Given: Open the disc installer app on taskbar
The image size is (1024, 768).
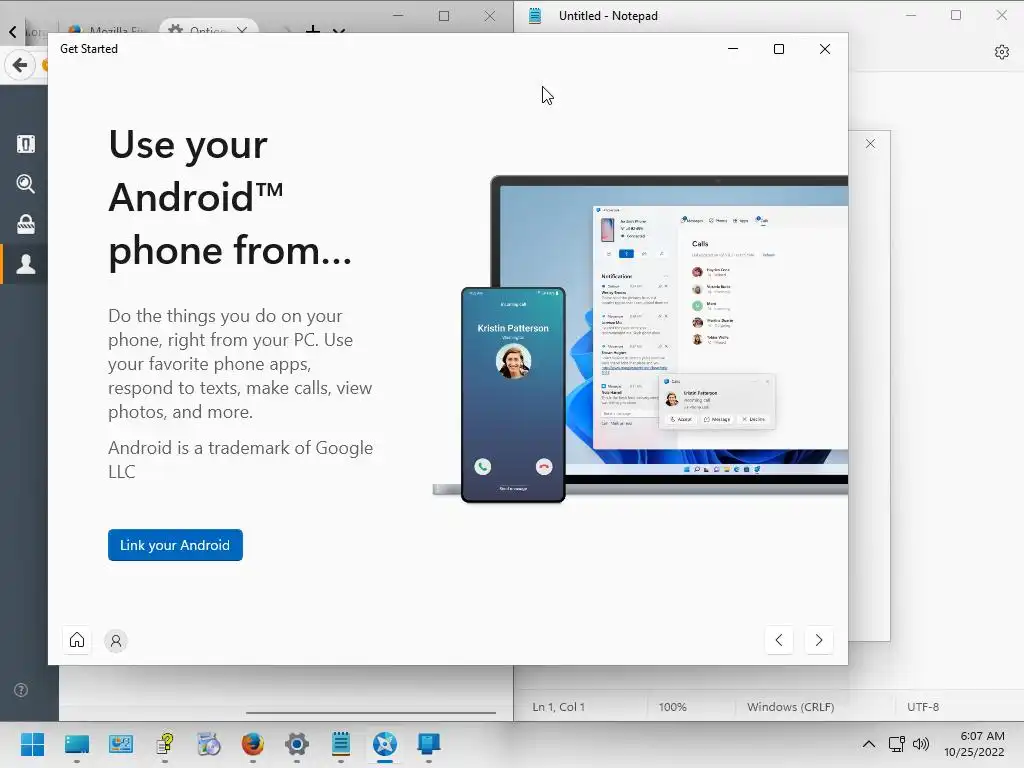Looking at the screenshot, I should pyautogui.click(x=209, y=744).
